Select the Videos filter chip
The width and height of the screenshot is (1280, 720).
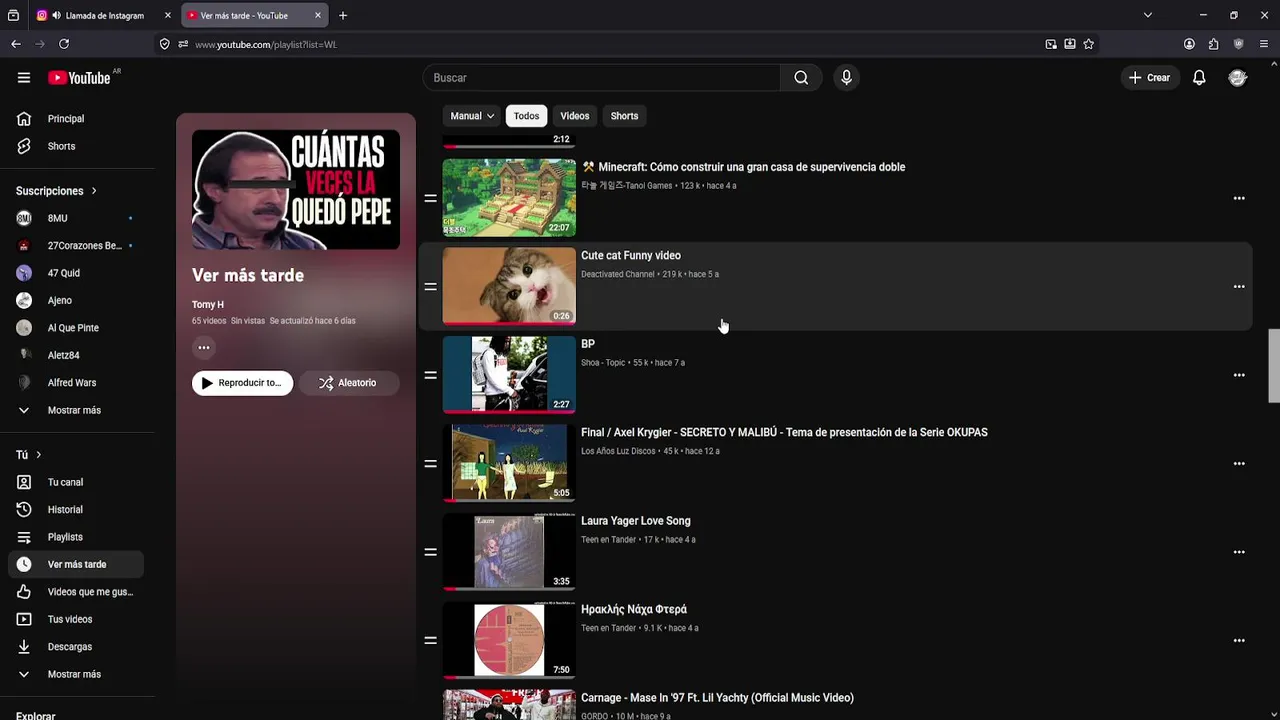[575, 116]
